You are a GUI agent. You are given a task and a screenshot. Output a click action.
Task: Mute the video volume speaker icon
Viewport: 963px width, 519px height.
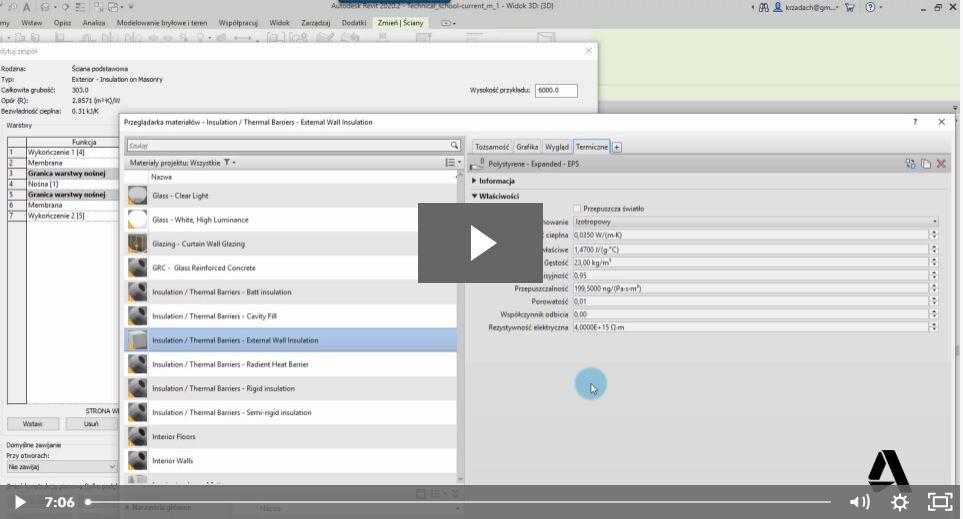[859, 502]
